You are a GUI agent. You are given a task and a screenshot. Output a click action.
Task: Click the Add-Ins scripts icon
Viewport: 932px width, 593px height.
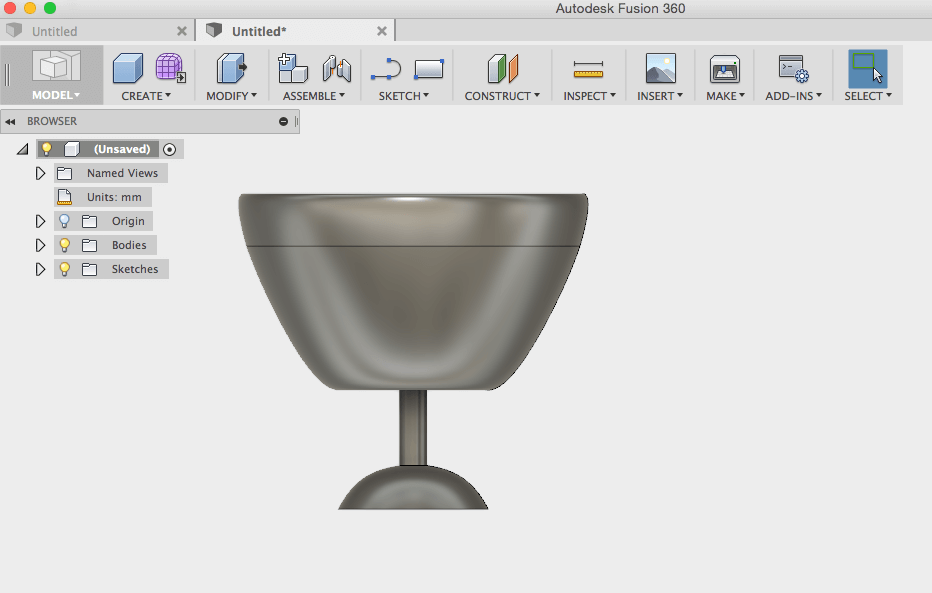[794, 68]
